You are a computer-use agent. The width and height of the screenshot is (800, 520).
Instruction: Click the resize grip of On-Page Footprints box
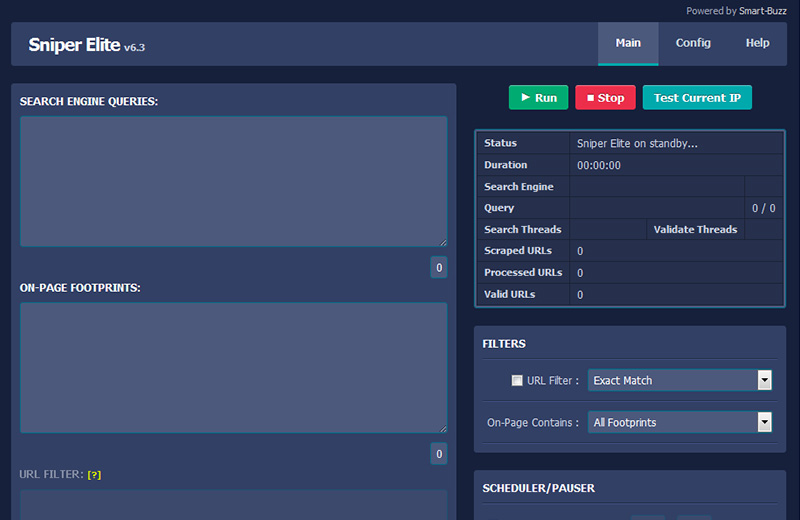pos(443,429)
